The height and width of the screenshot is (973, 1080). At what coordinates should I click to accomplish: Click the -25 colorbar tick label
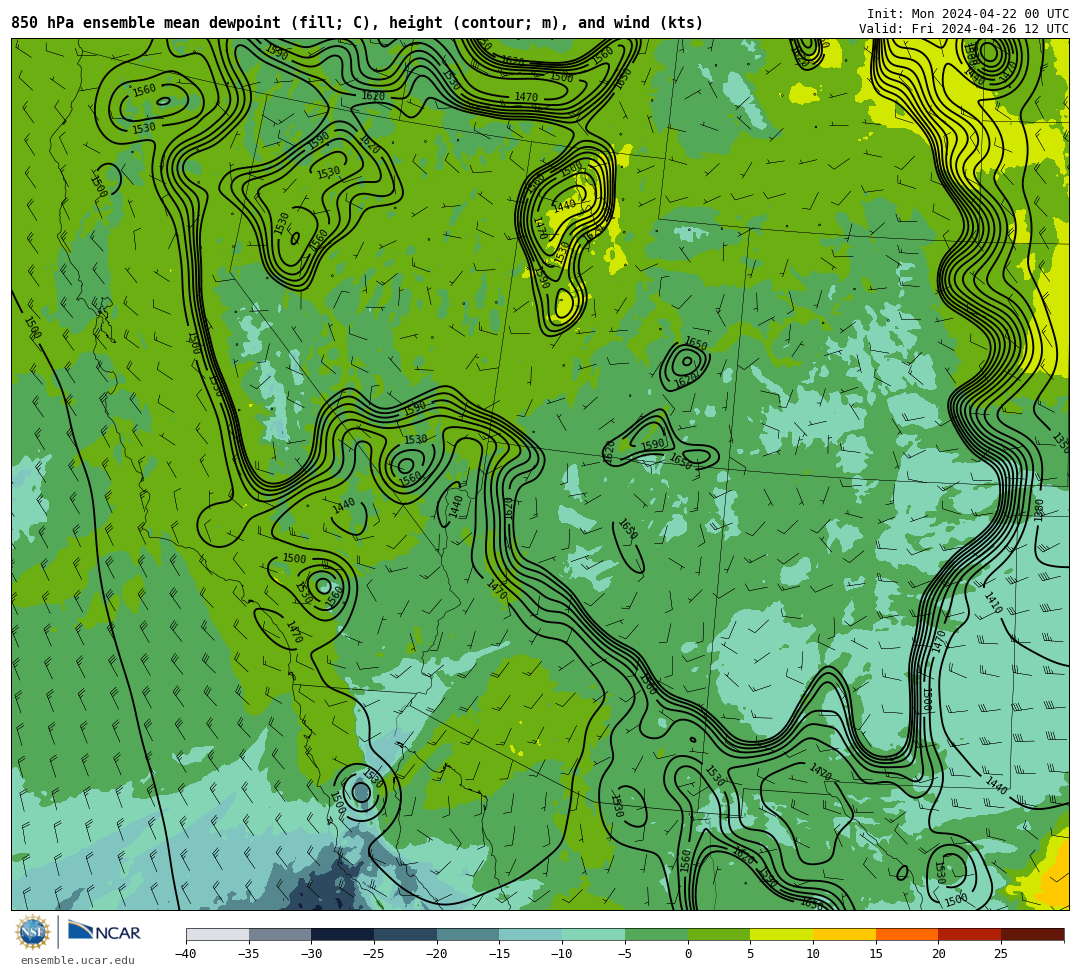(373, 954)
